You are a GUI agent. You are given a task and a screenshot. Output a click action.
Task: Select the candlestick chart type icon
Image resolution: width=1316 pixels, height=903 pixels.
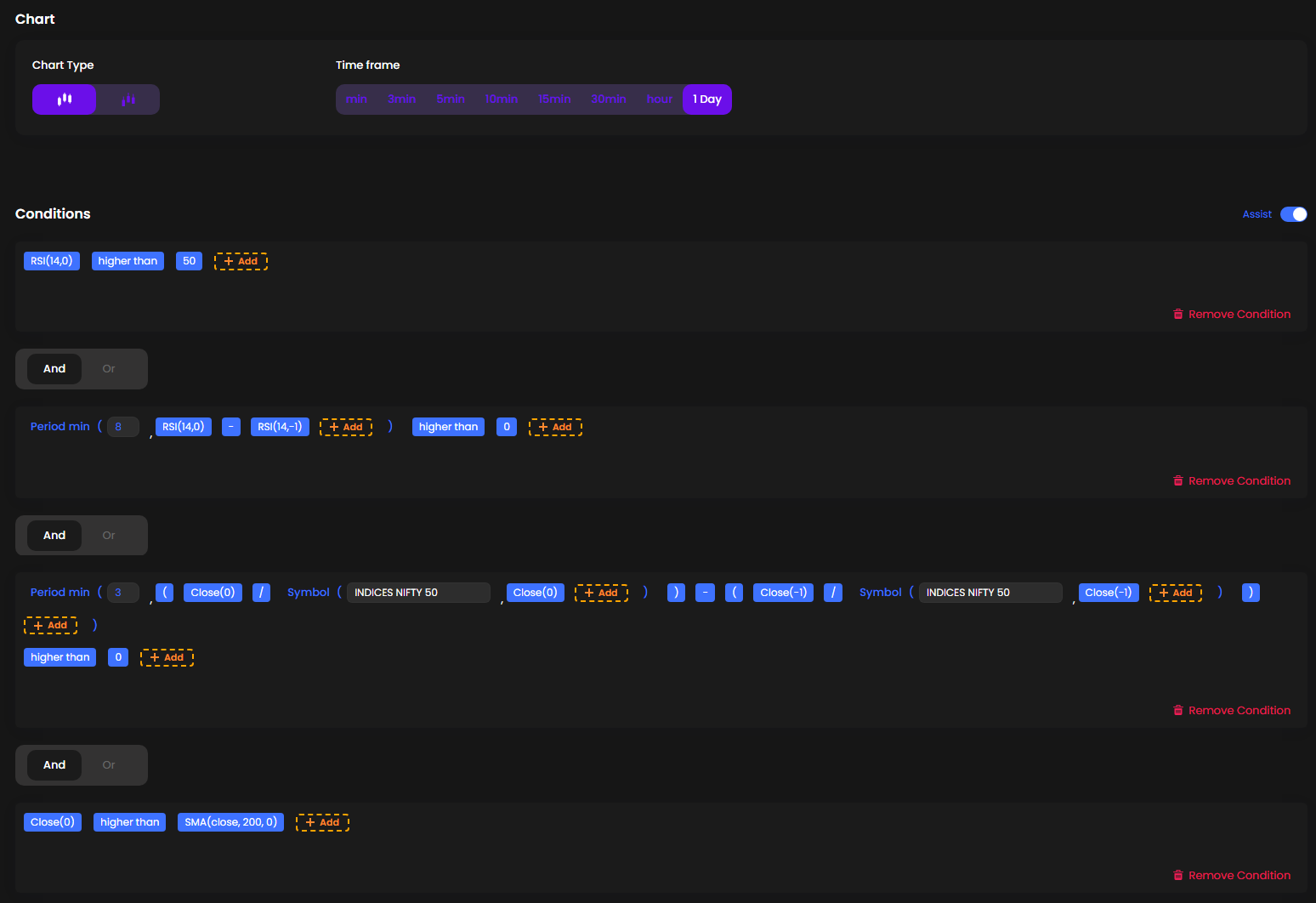click(64, 99)
